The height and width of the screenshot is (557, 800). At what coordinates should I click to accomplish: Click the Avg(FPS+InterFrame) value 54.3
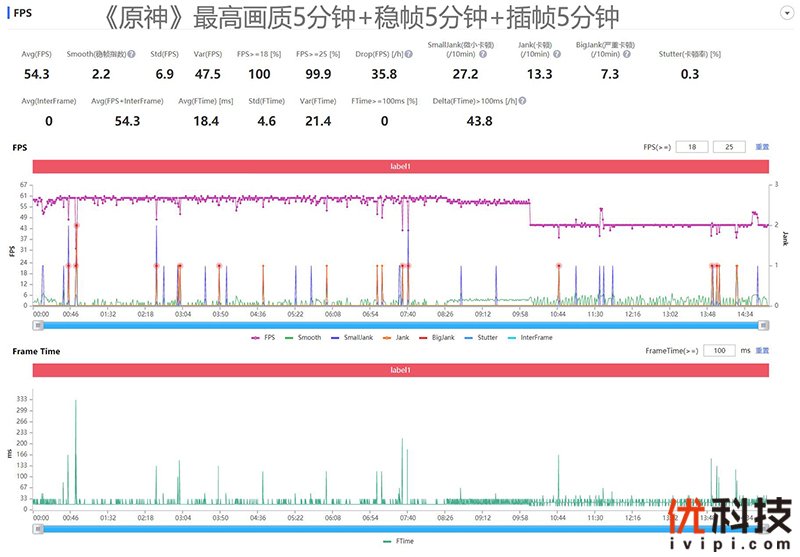click(x=127, y=121)
